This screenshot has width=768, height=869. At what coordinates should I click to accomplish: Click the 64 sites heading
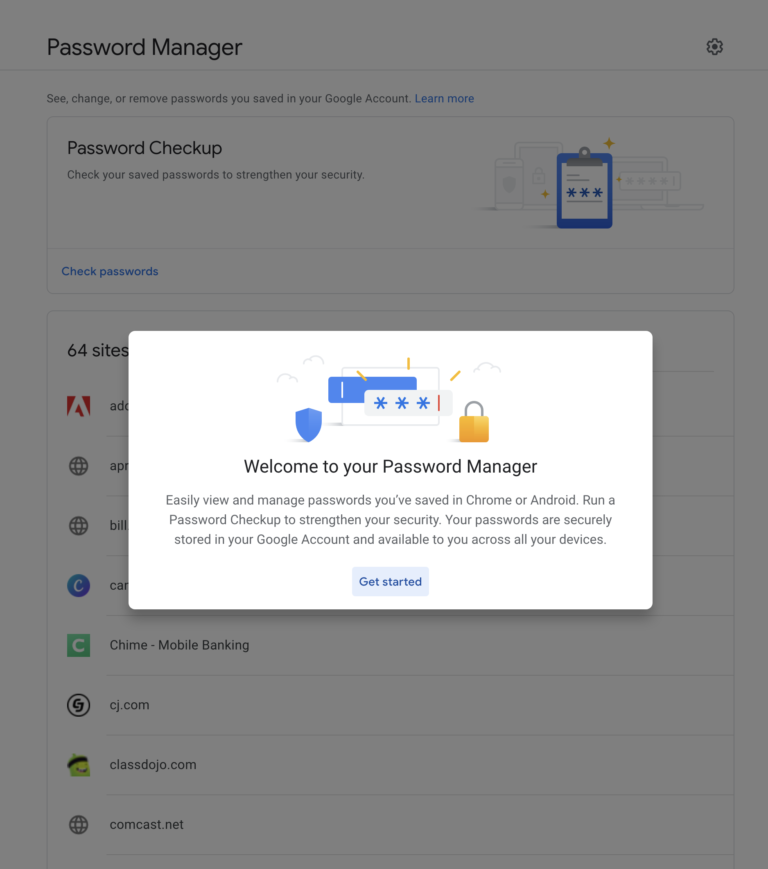pos(97,350)
